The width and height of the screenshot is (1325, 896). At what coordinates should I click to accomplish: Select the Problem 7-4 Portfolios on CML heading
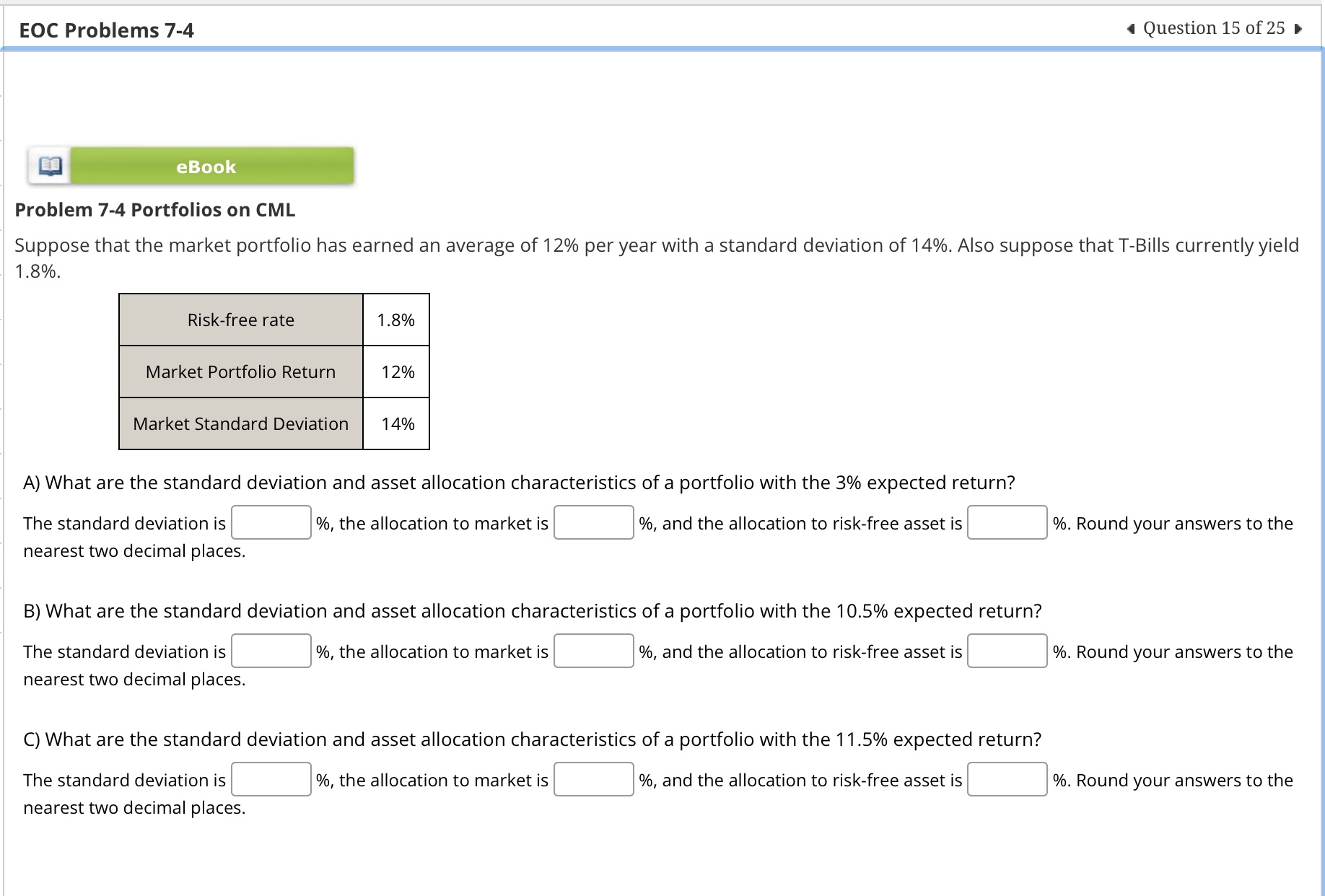154,209
